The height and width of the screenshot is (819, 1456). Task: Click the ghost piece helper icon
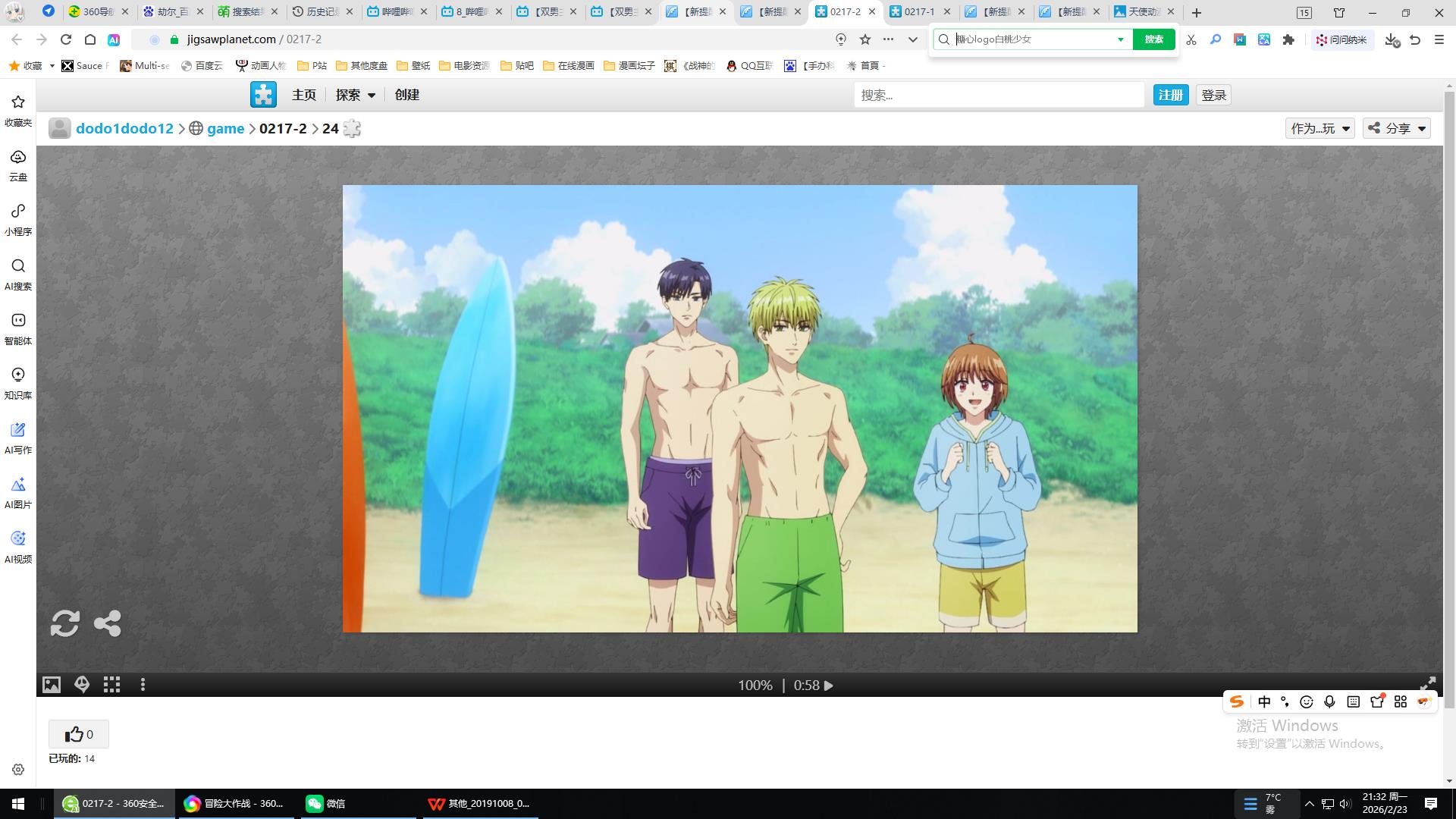[x=82, y=685]
